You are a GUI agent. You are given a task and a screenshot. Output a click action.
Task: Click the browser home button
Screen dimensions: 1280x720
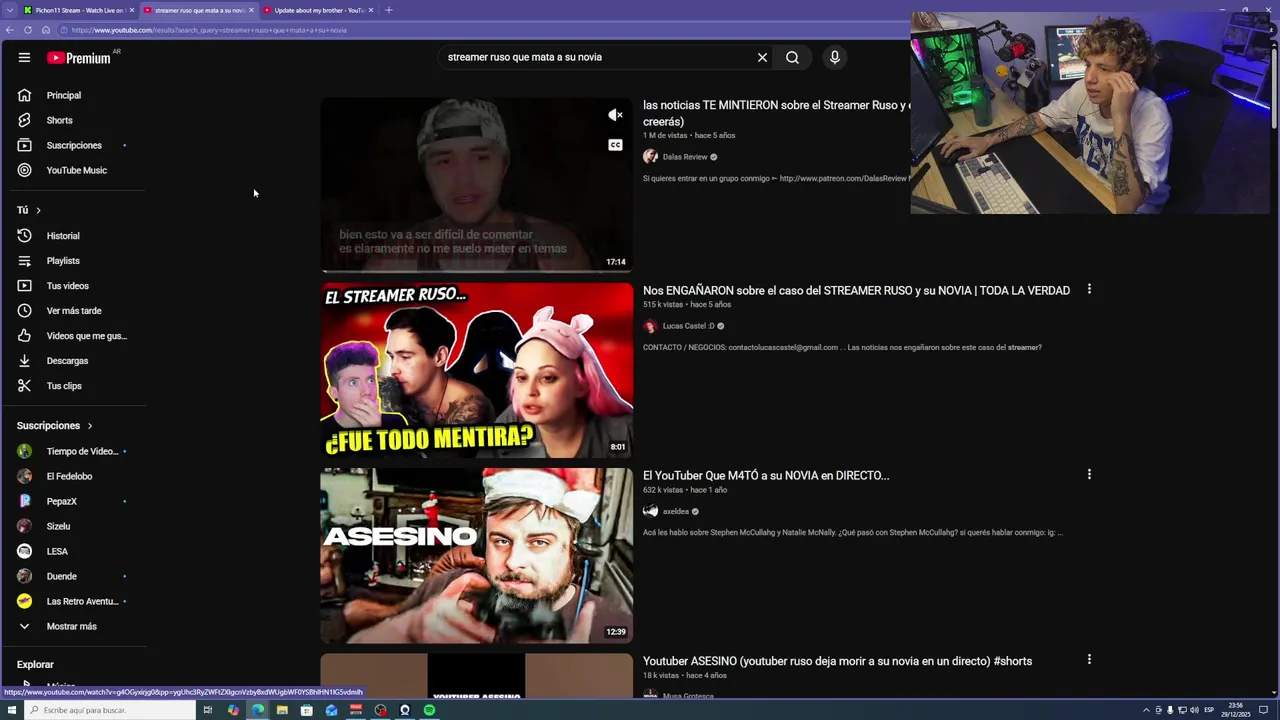point(45,30)
